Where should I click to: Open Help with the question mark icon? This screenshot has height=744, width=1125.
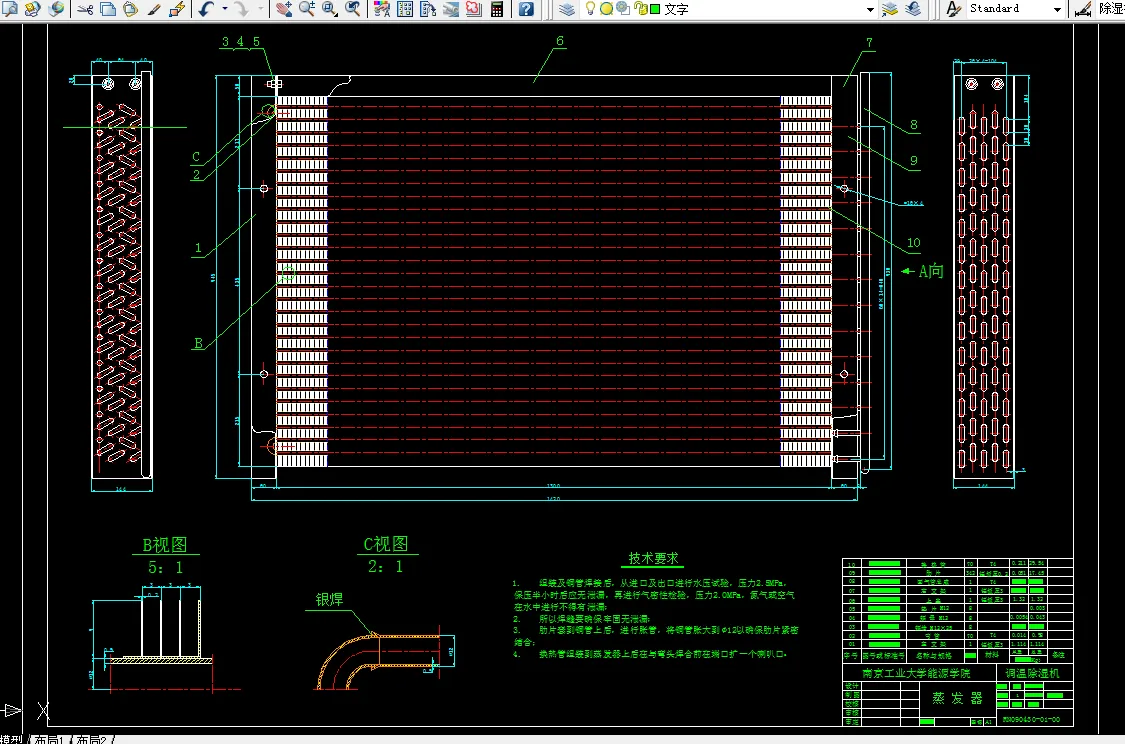point(526,9)
